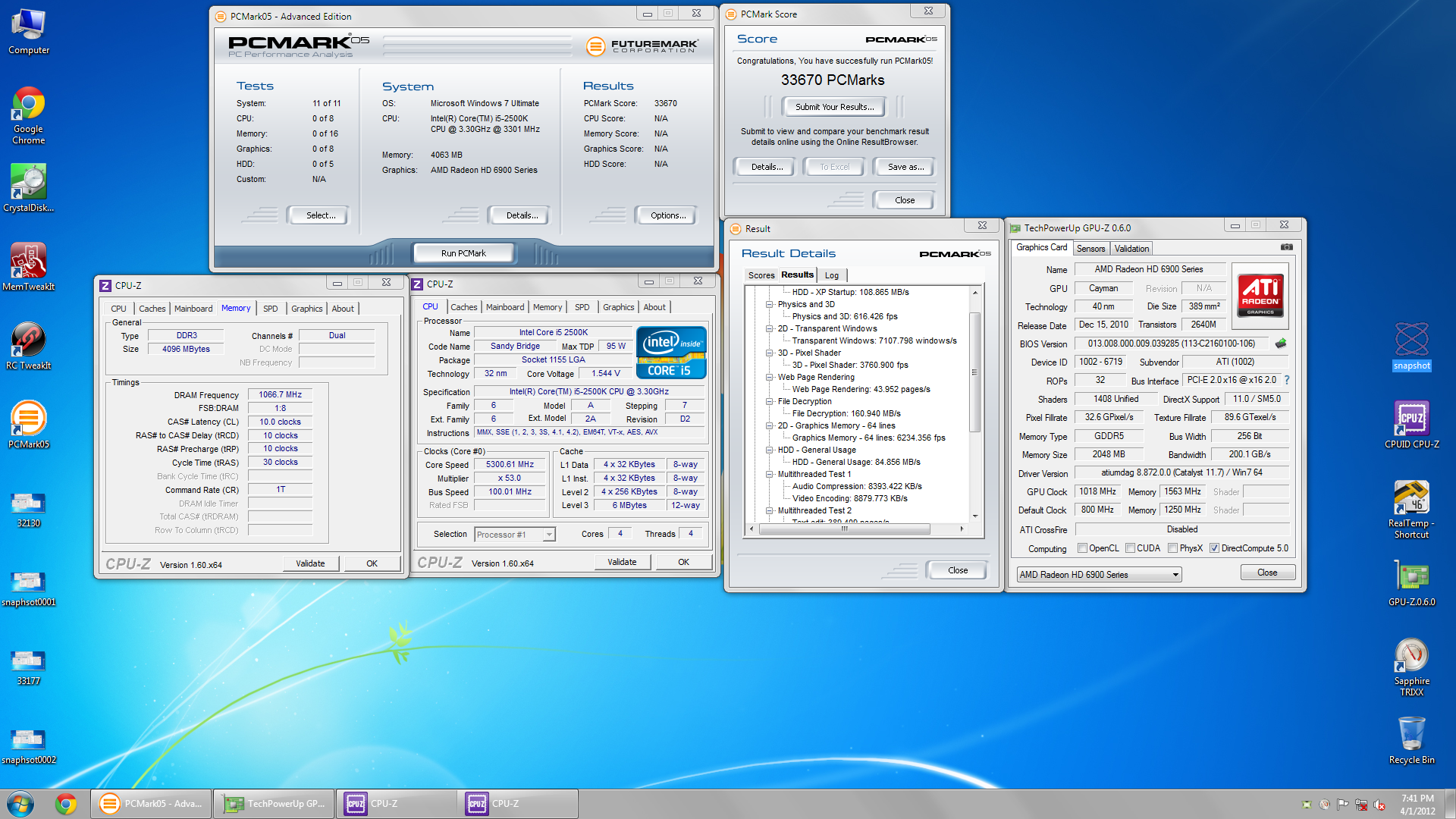
Task: Click the vertical scrollbar down arrow in Result Details
Action: tap(974, 516)
